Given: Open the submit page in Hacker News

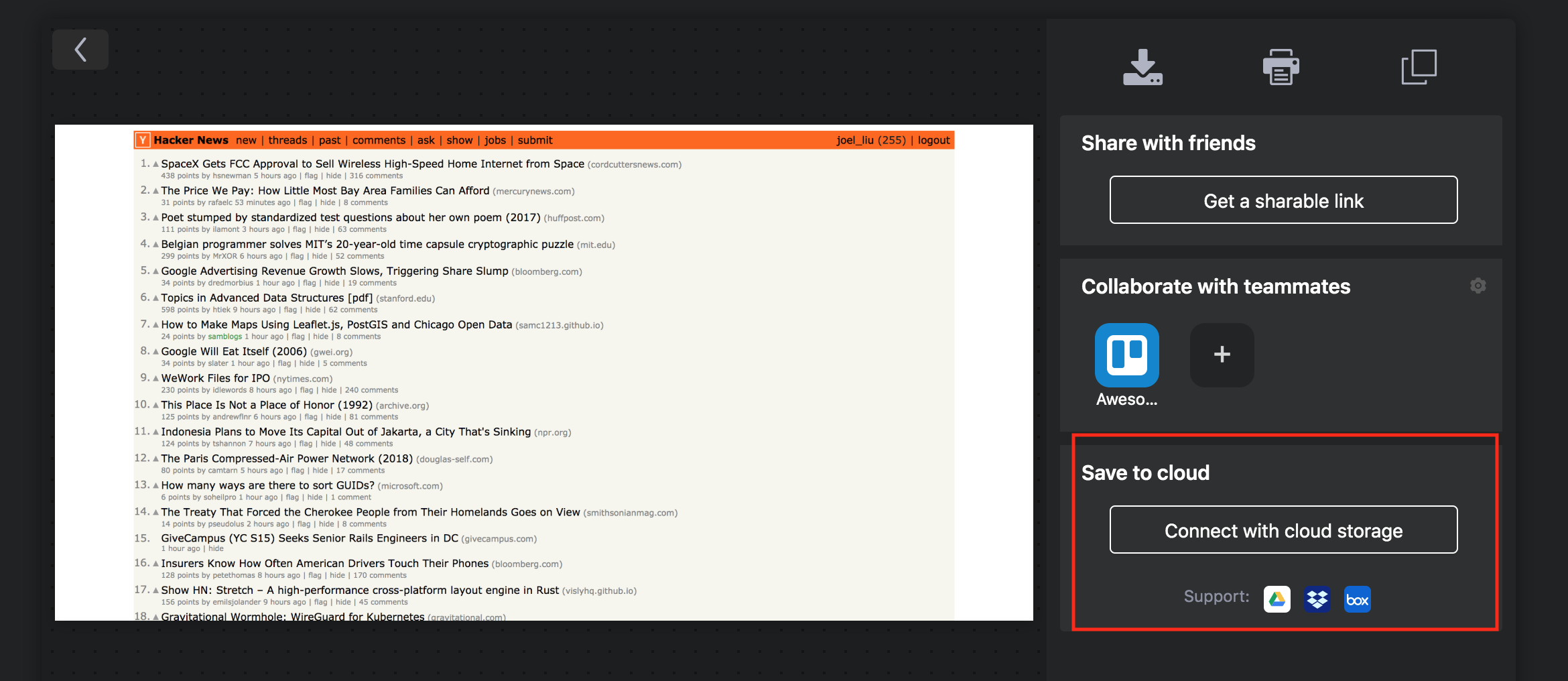Looking at the screenshot, I should coord(534,140).
